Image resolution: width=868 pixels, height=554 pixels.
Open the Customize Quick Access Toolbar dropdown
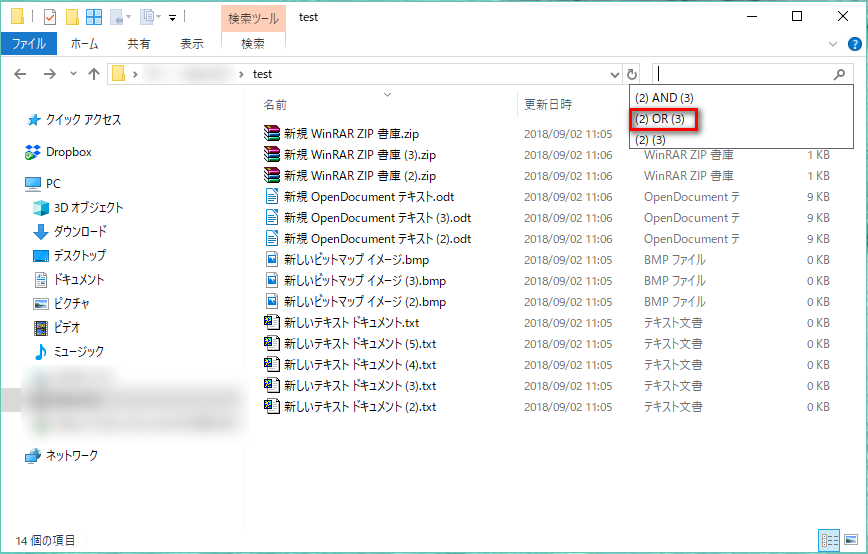(172, 17)
